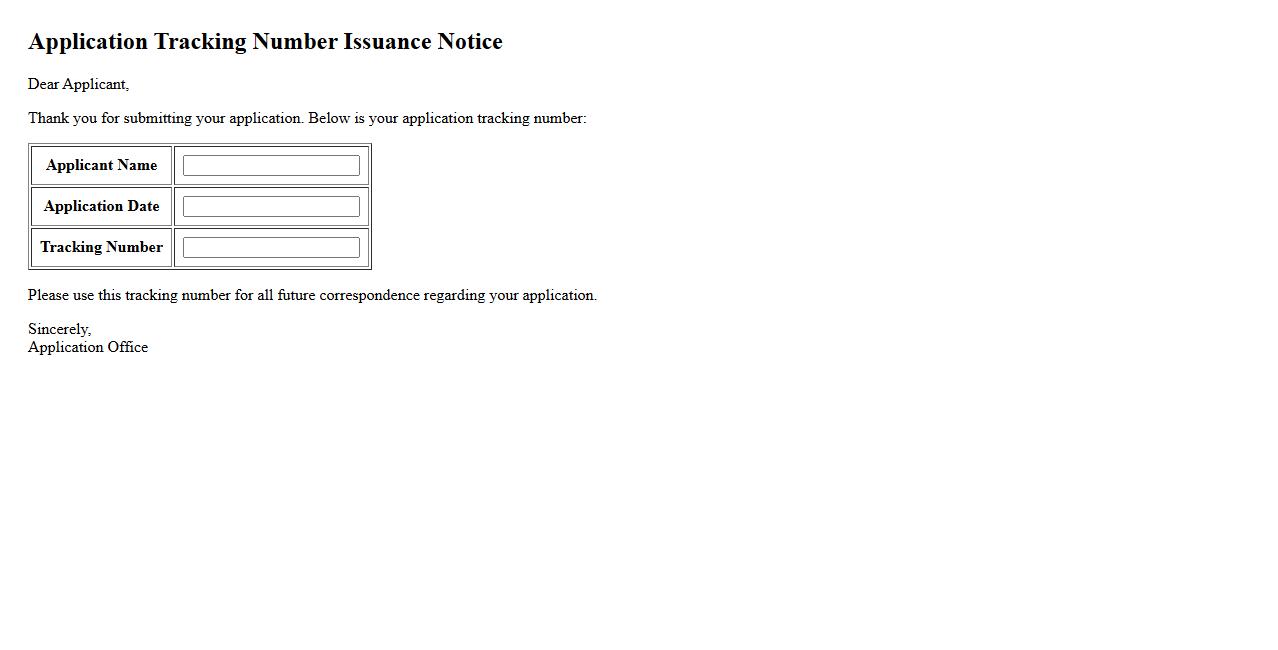Click the 'Applicant Name' table header label

tap(101, 166)
